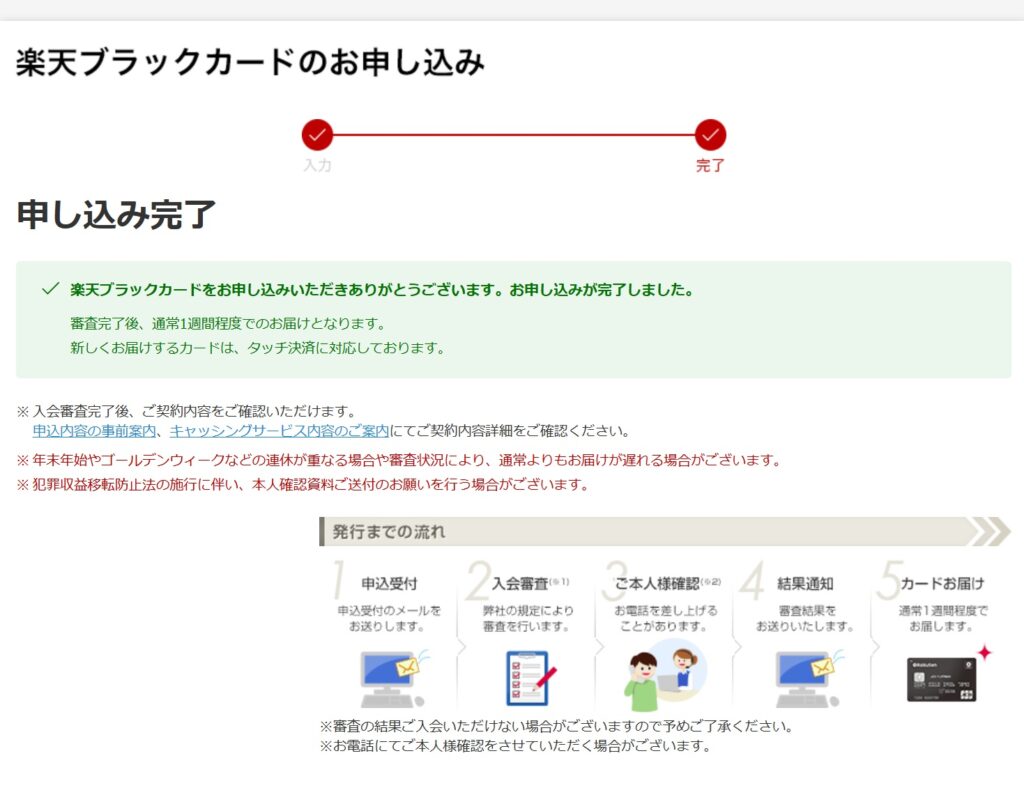Click the 結果通知 step title
1024x797 pixels.
805,583
